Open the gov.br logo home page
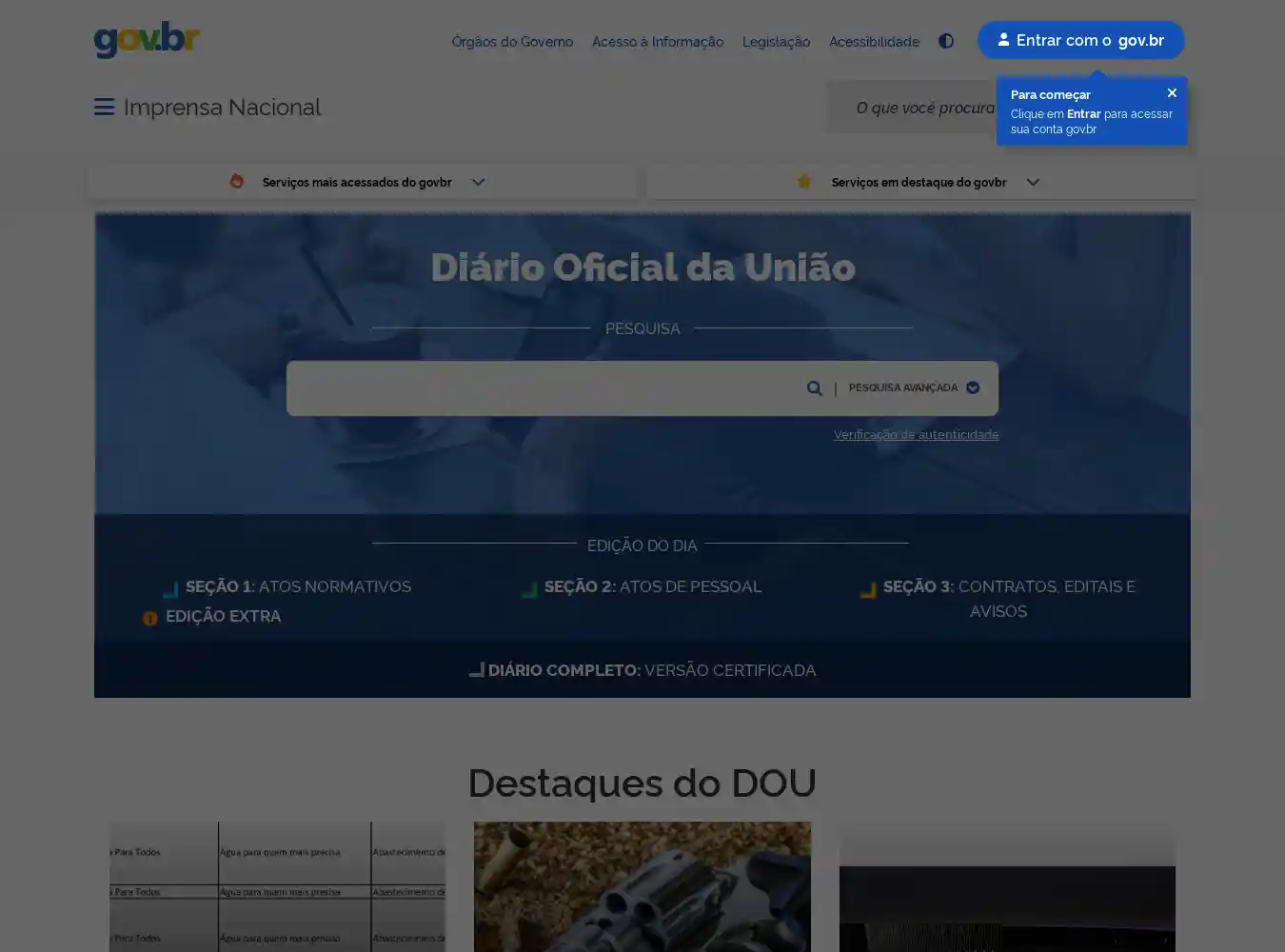Screen dimensions: 1285x952 coord(147,40)
